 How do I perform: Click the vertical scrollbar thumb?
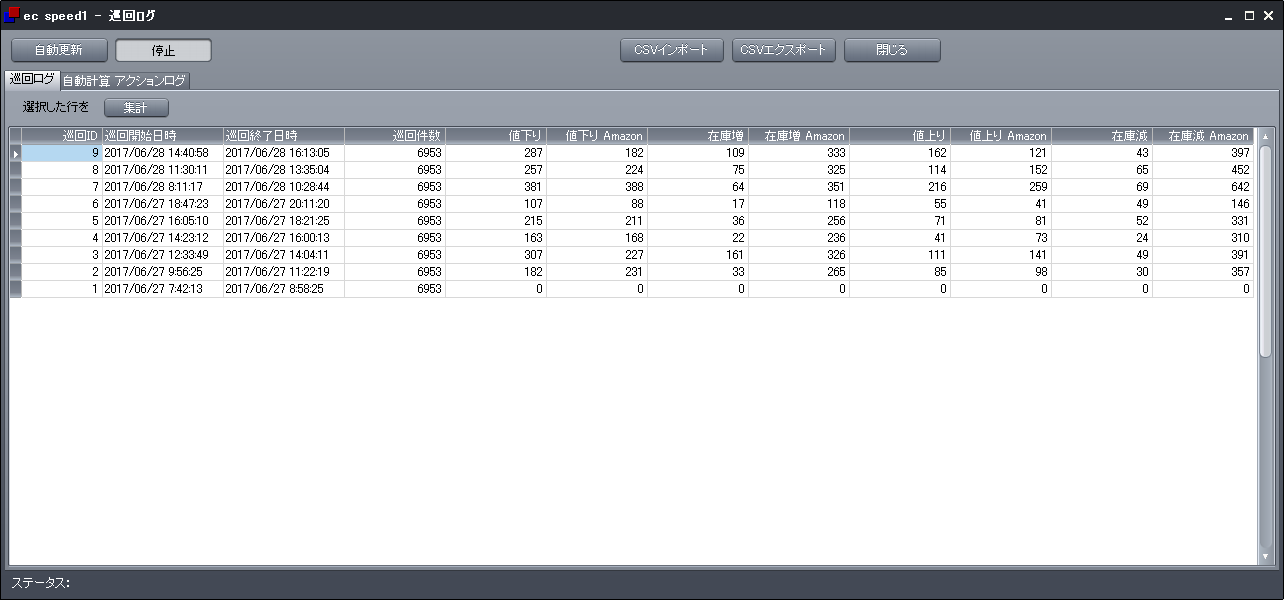(1265, 251)
